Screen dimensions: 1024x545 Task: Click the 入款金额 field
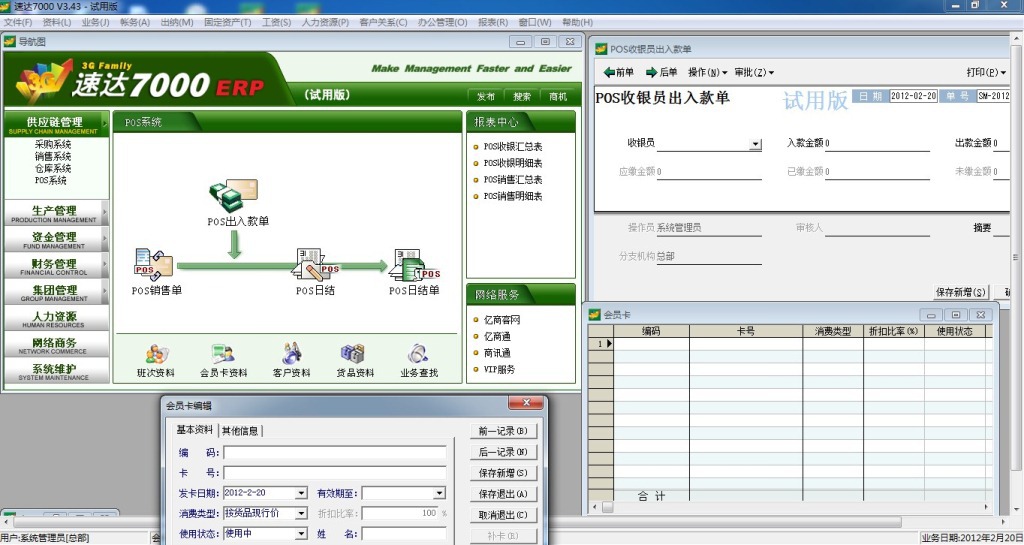[x=877, y=143]
